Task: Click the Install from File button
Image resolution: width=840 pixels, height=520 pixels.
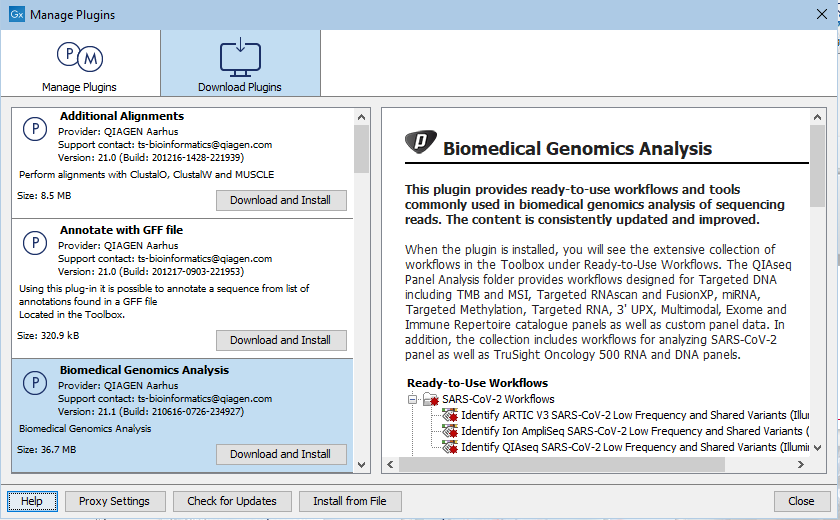Action: pyautogui.click(x=350, y=501)
